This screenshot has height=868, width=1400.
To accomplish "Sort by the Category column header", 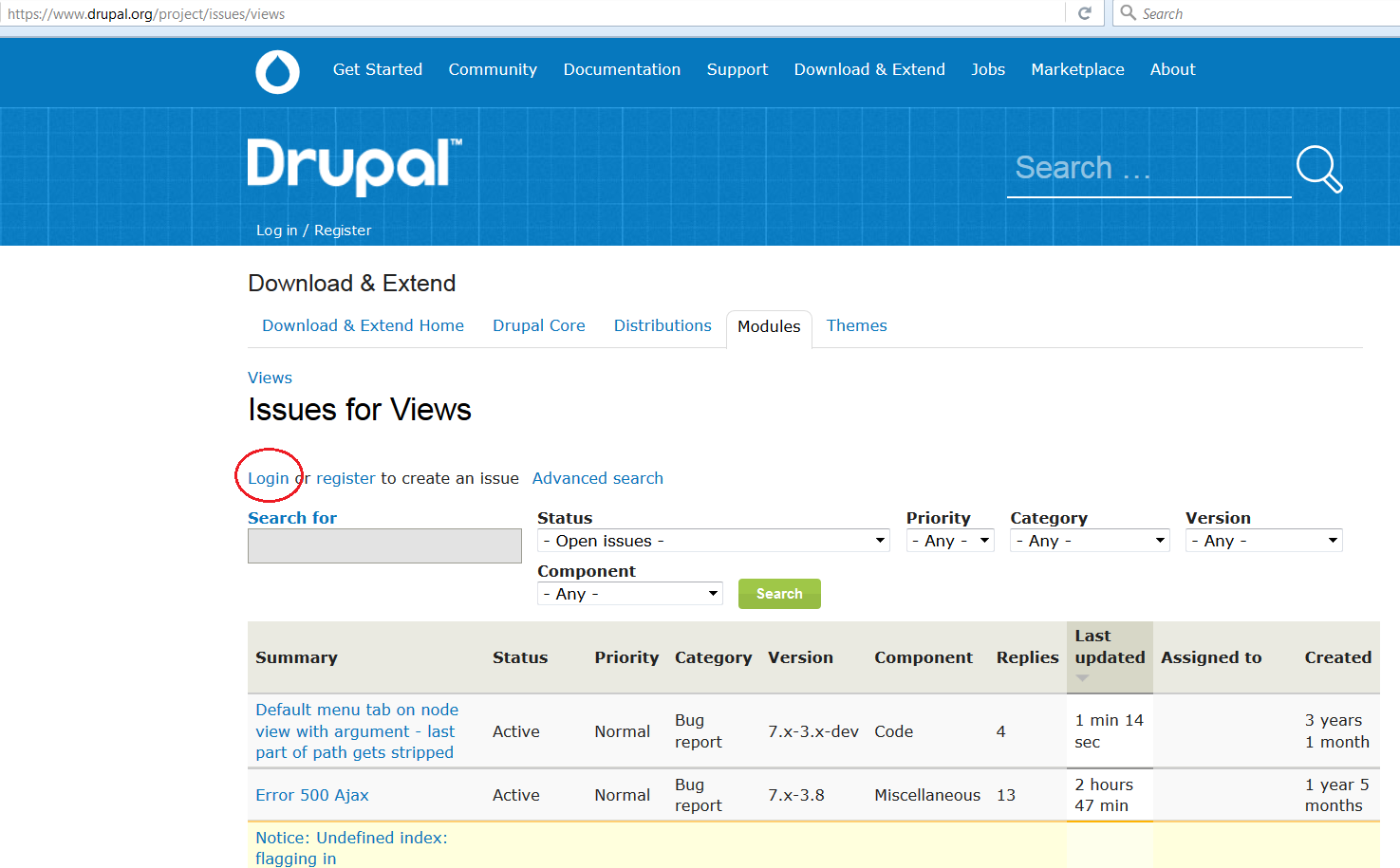I will 713,657.
